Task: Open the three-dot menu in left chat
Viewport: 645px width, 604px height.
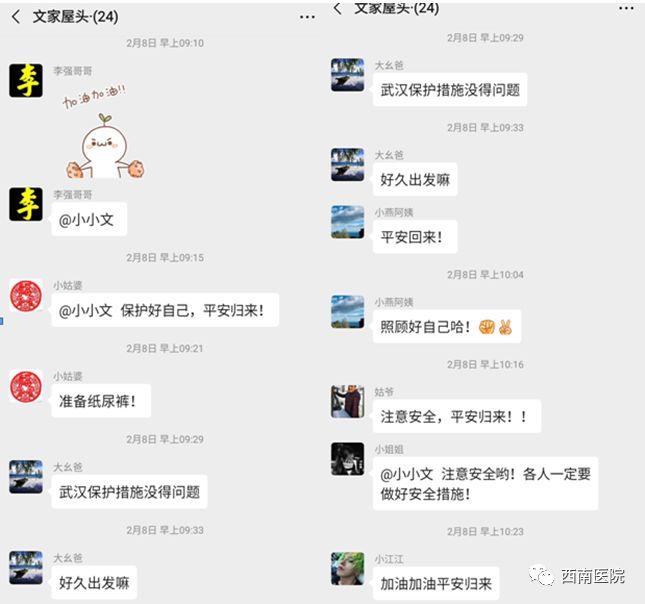Action: [x=307, y=17]
